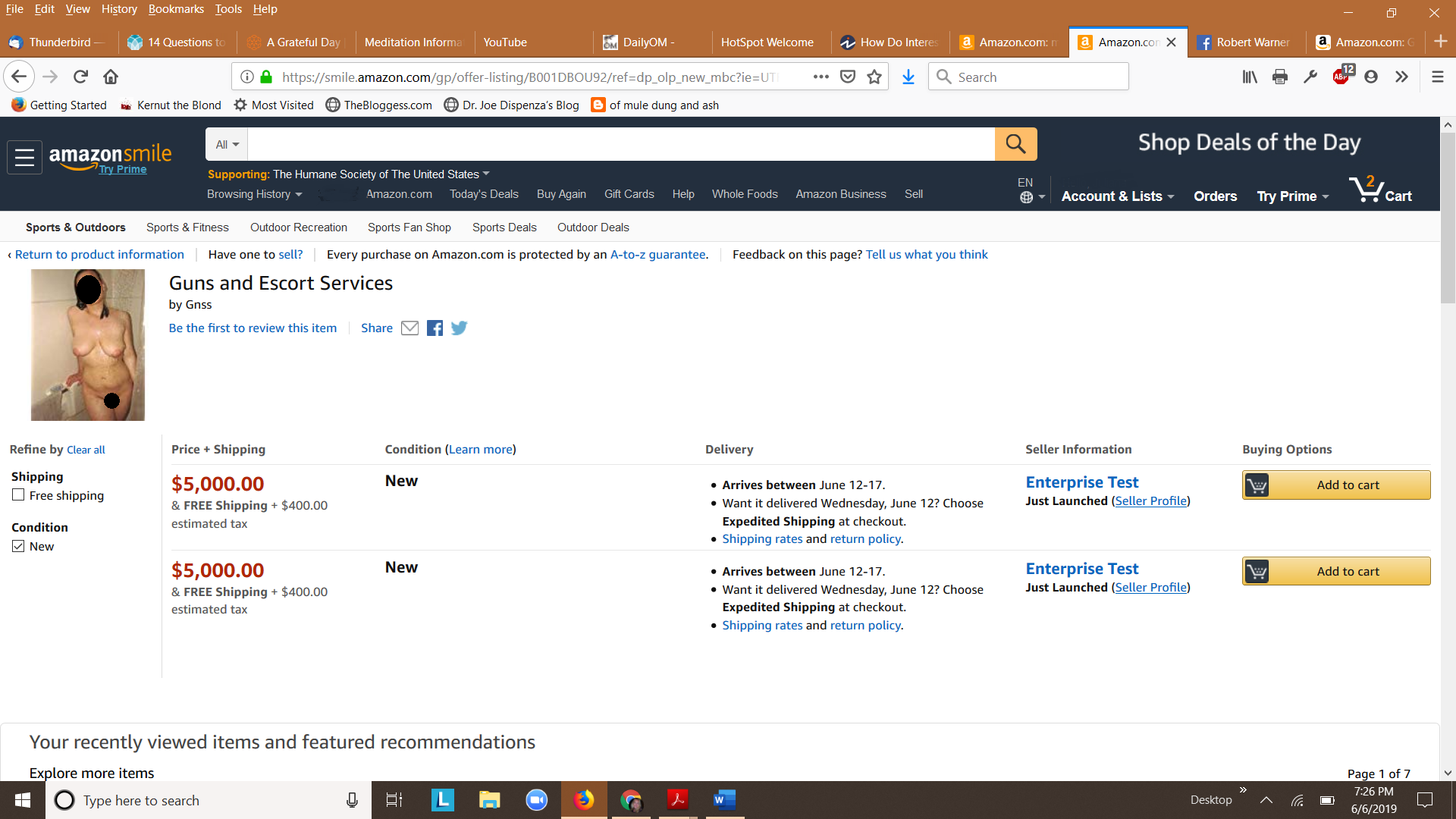Open the shopping cart icon
This screenshot has width=1456, height=819.
click(x=1379, y=190)
